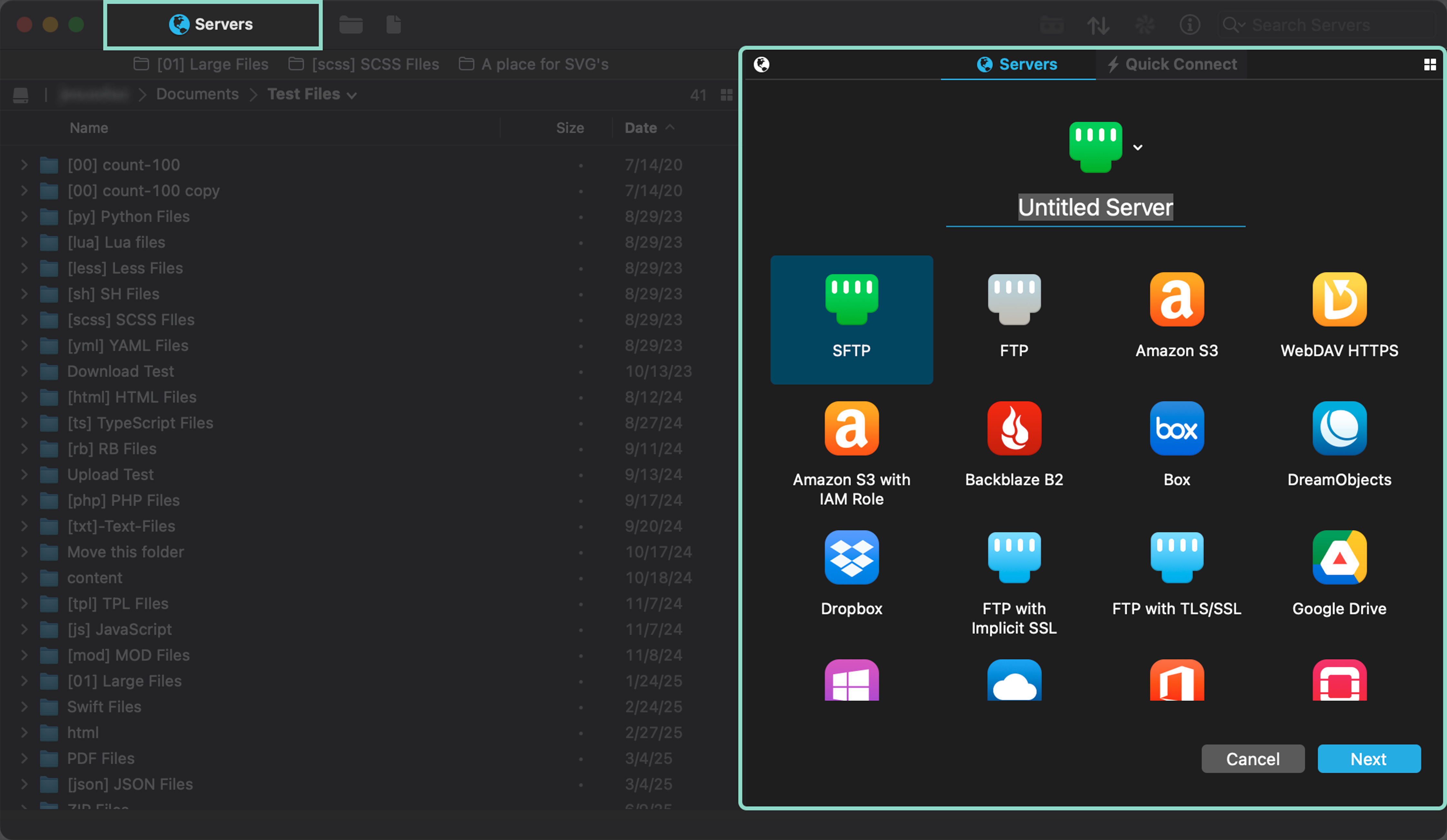The width and height of the screenshot is (1447, 840).
Task: Sort by the Size column header
Action: 570,128
